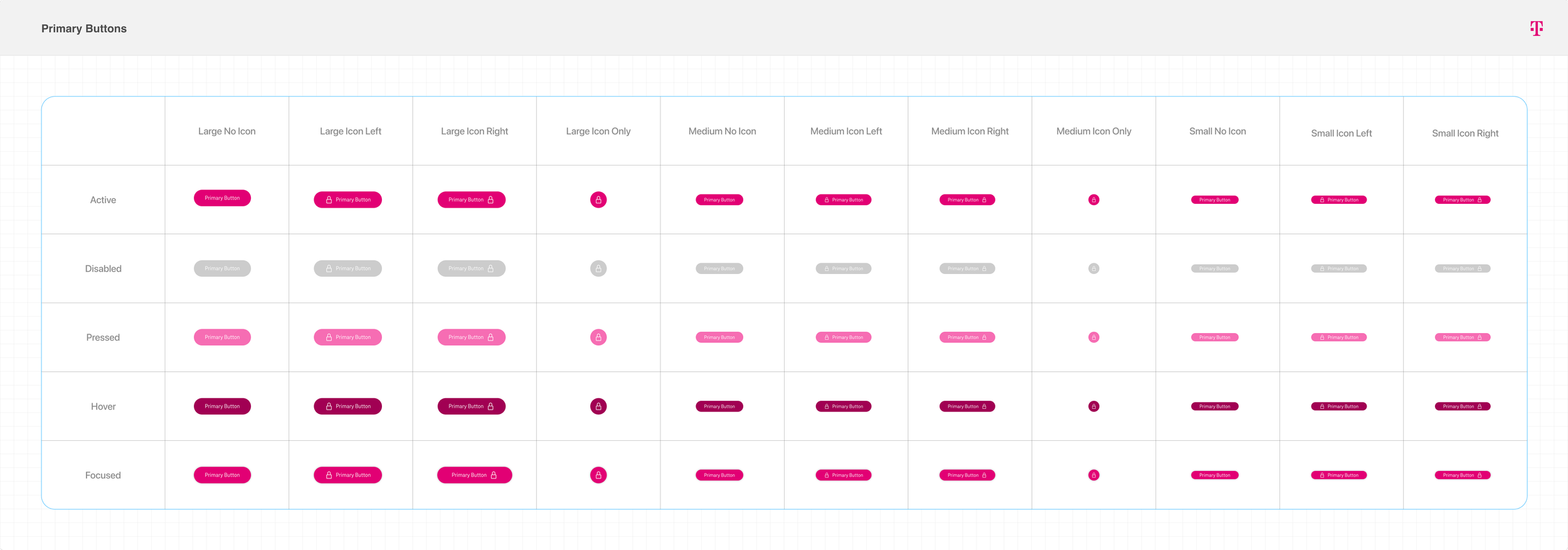Click the Active Small Icon Left button
Screen dimensions: 1568x550
click(1339, 199)
